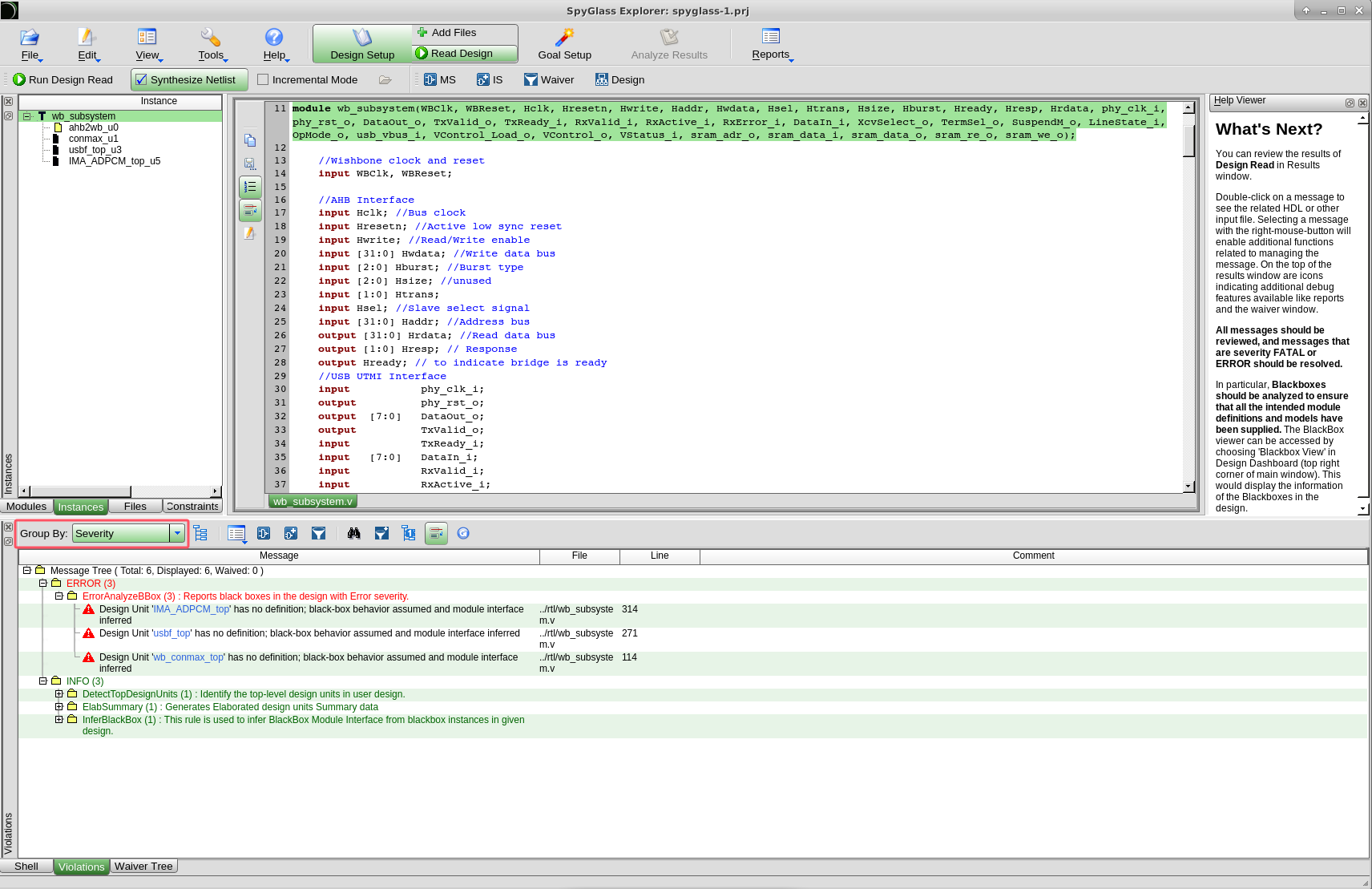Switch to the Files tab

(x=135, y=506)
